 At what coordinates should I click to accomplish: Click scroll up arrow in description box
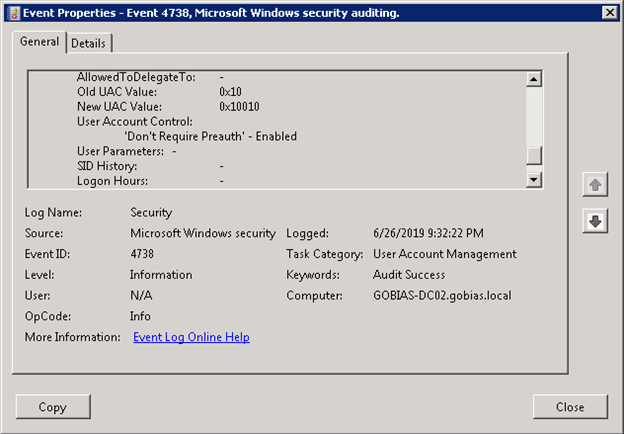(x=534, y=79)
